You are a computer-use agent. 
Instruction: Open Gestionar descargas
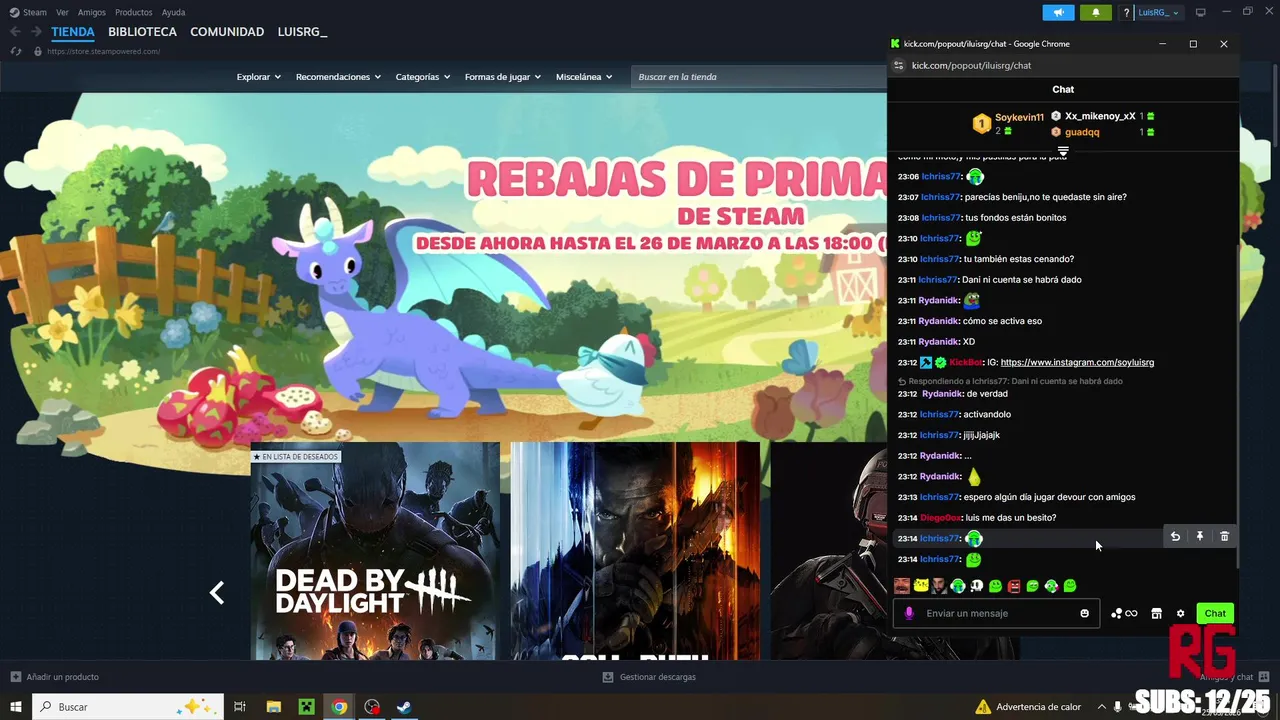point(649,677)
